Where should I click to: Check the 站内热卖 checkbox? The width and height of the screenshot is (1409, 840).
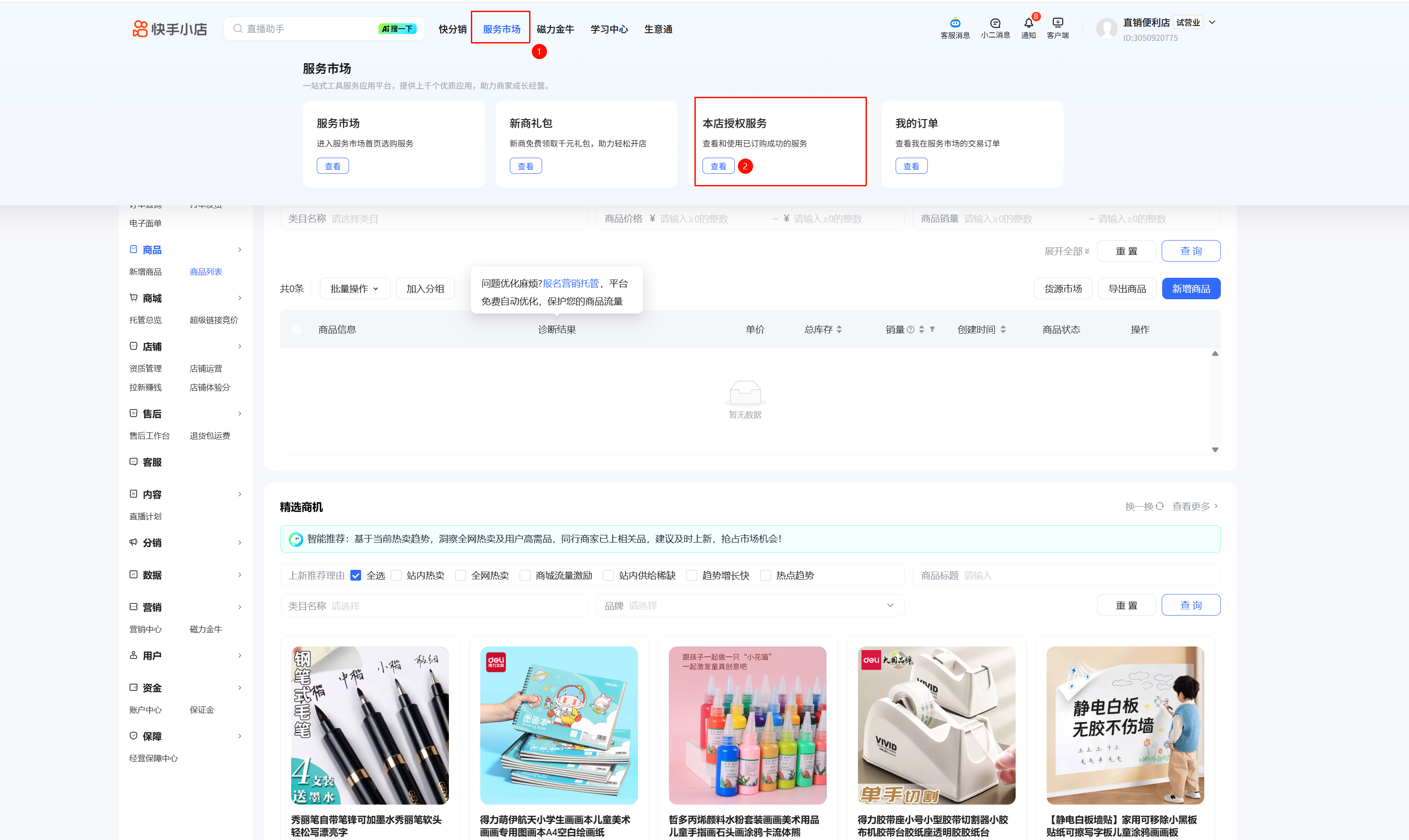396,575
